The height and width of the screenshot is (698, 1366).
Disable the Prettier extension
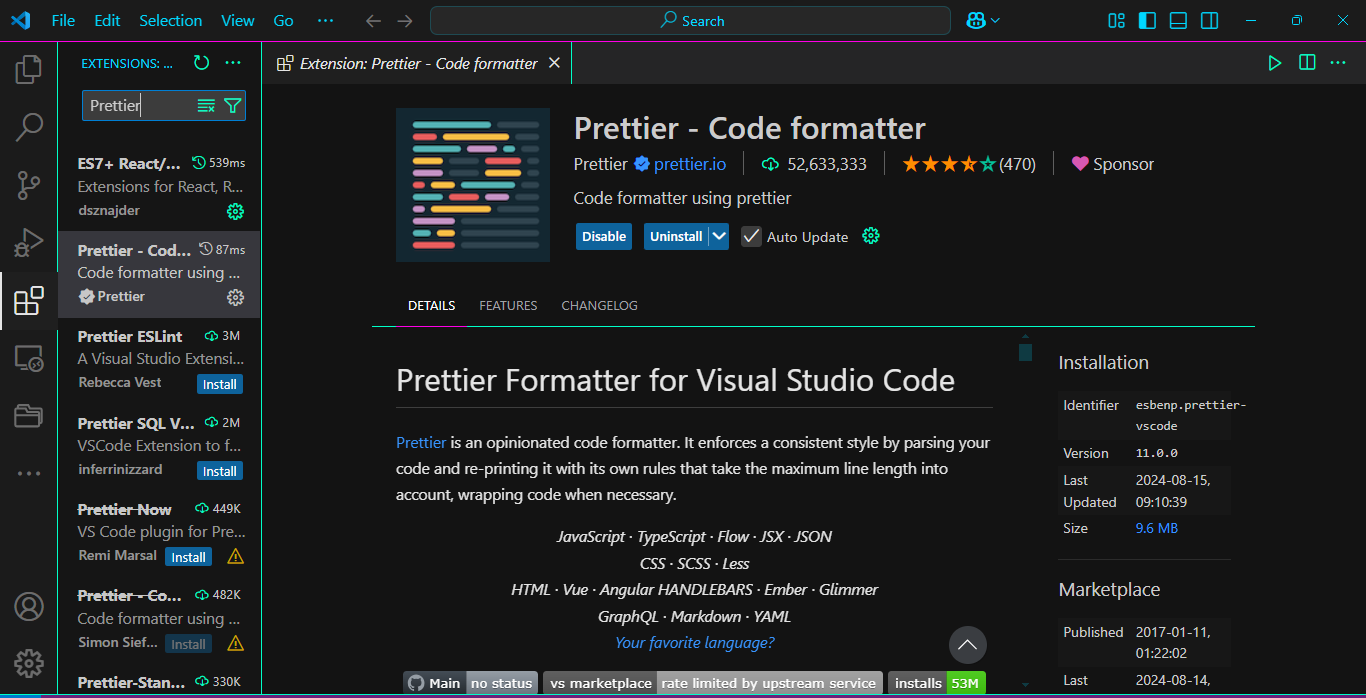click(x=604, y=237)
